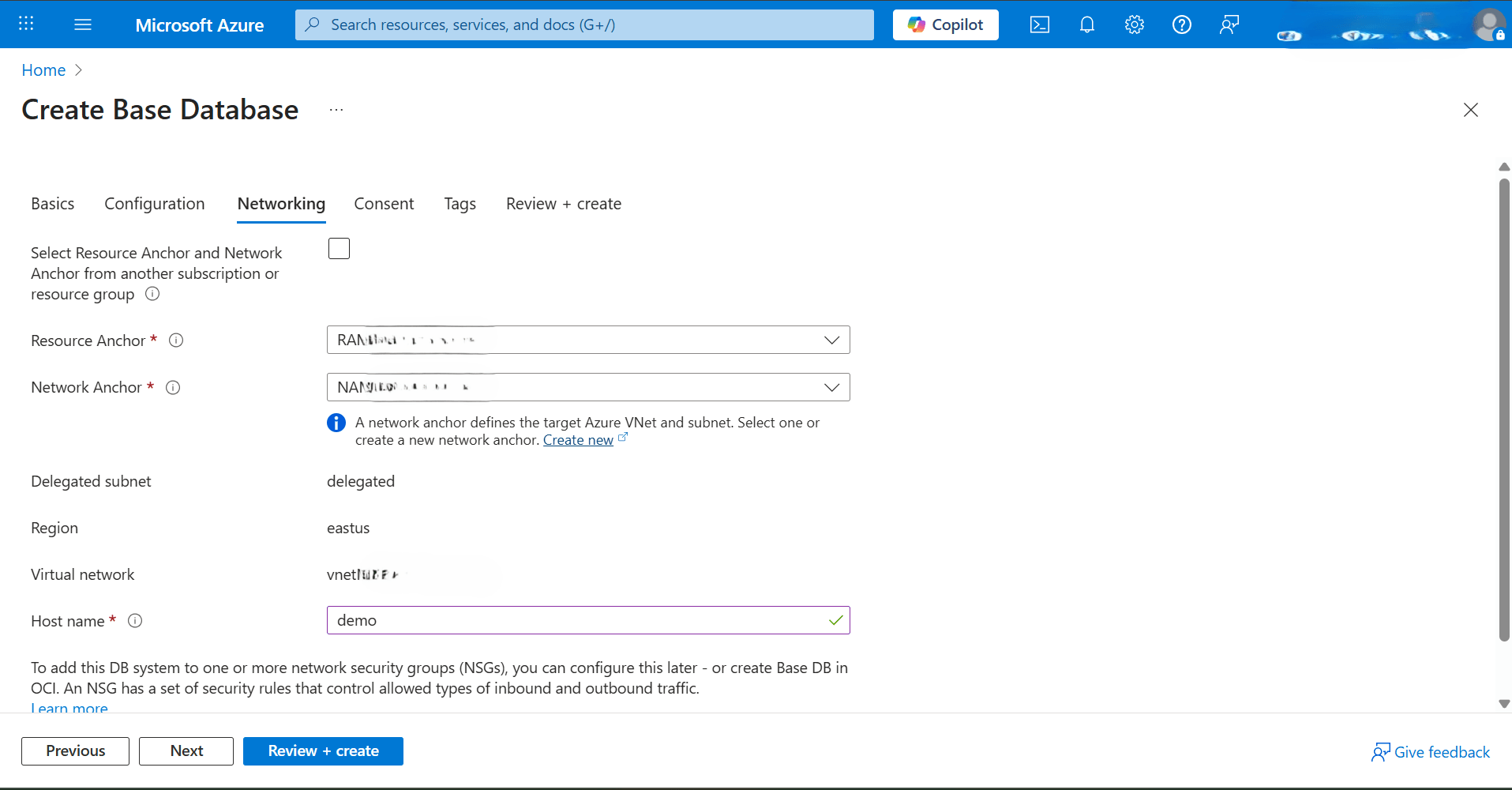
Task: Open the portal settings gear
Action: click(x=1135, y=24)
